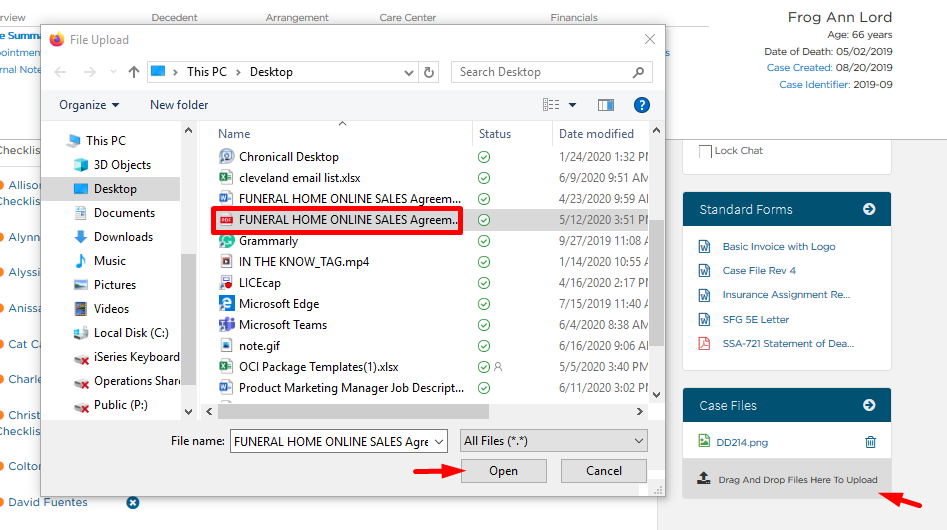Sort by Date modified column

(x=596, y=134)
